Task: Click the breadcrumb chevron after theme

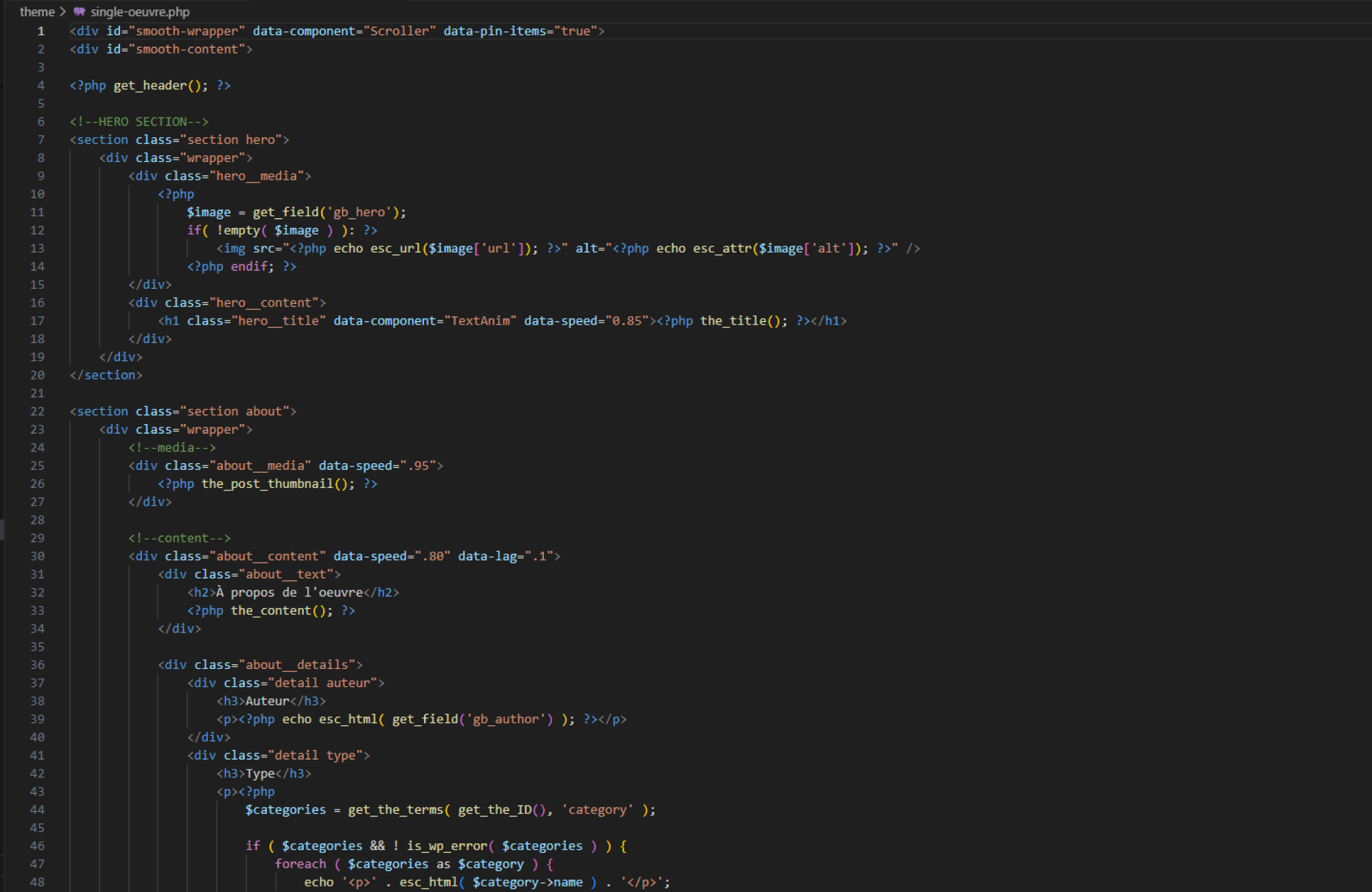Action: [63, 12]
